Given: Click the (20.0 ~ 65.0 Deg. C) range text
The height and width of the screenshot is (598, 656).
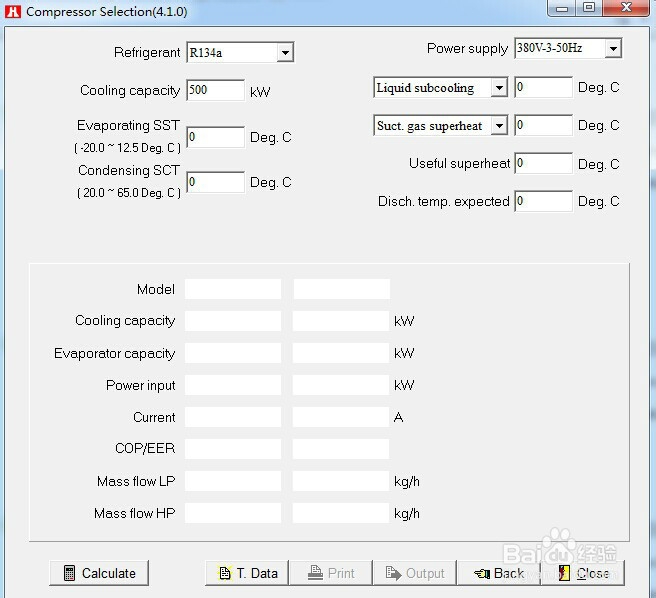Looking at the screenshot, I should 129,193.
